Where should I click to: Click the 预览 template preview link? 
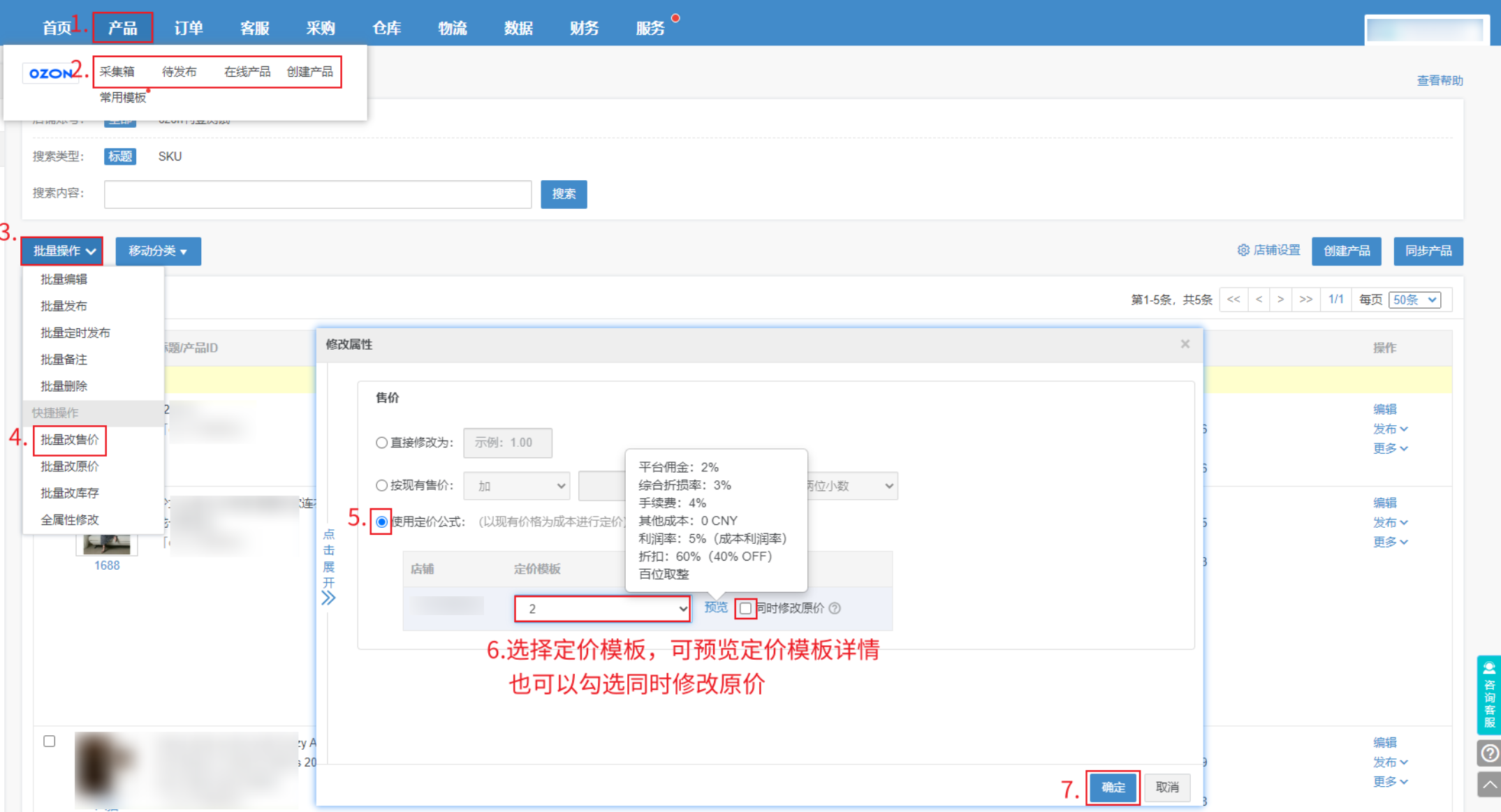pos(715,607)
